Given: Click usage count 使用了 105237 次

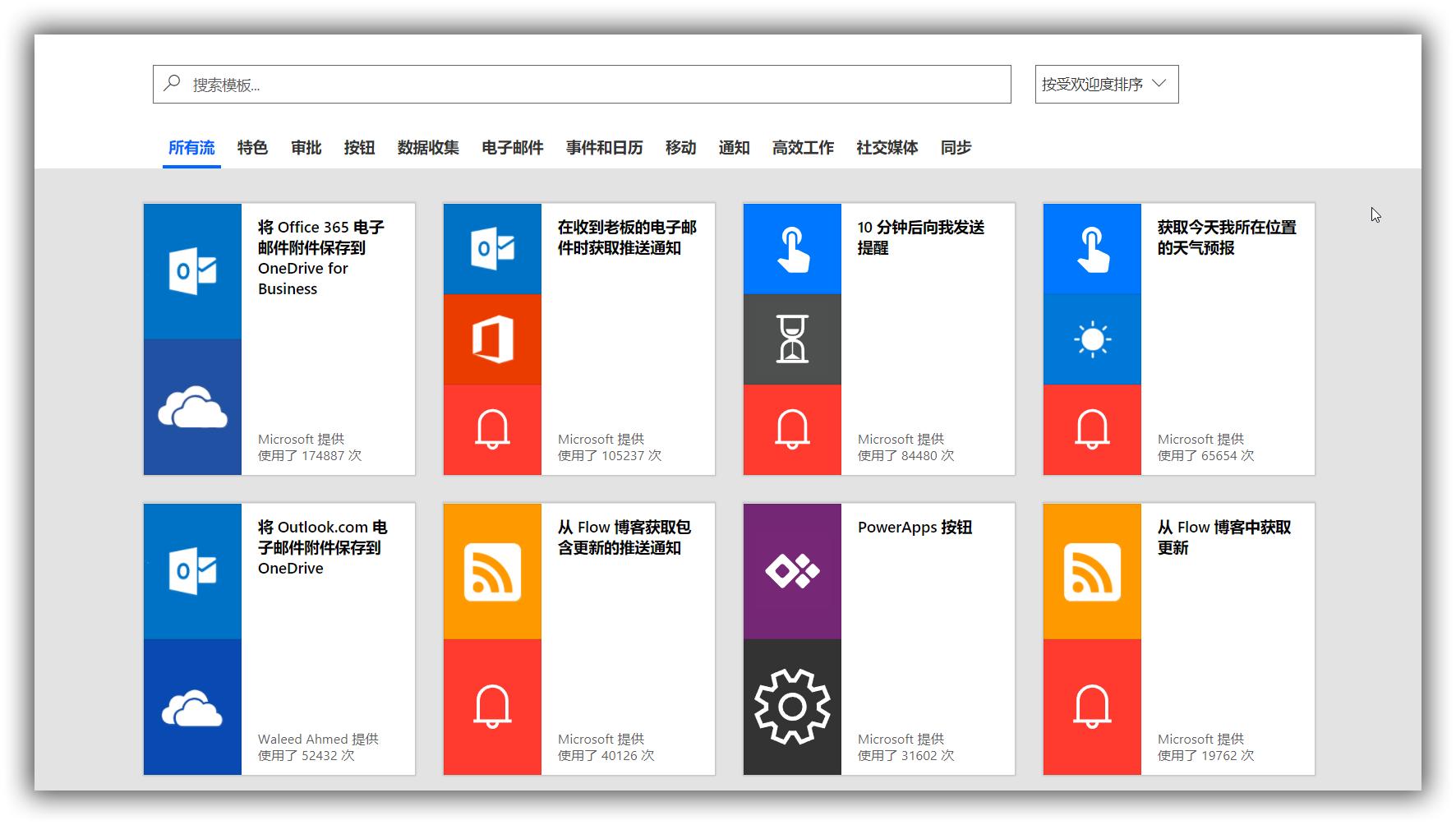Looking at the screenshot, I should coord(610,455).
